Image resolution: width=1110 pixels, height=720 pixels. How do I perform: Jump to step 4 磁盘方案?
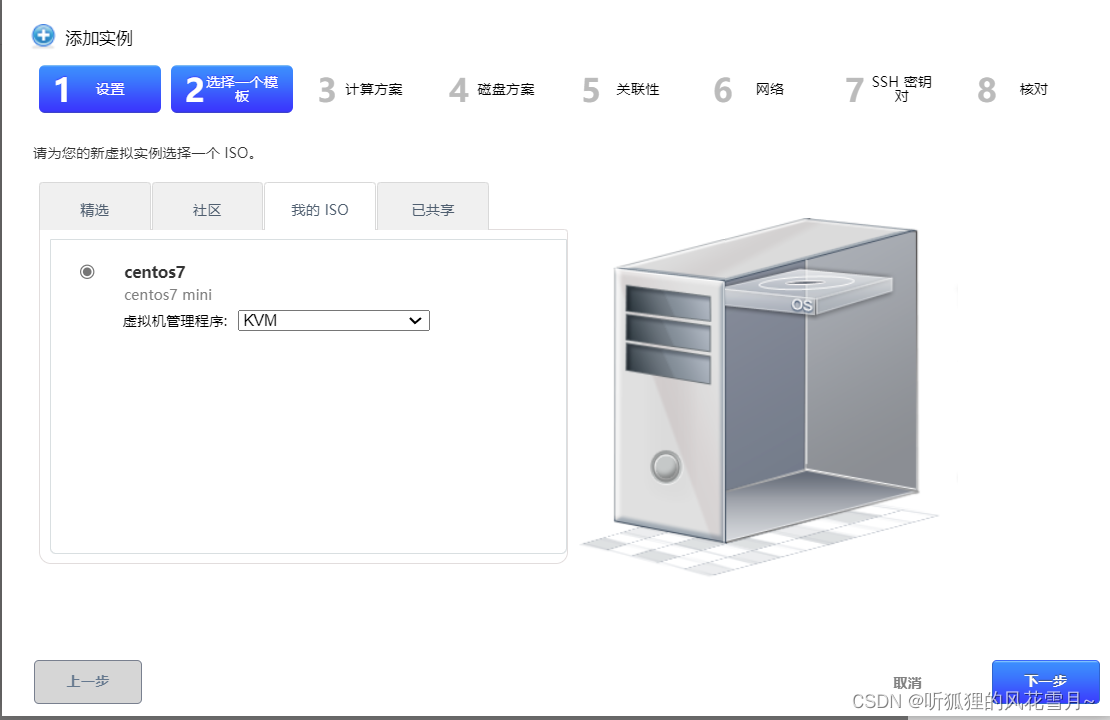[493, 90]
